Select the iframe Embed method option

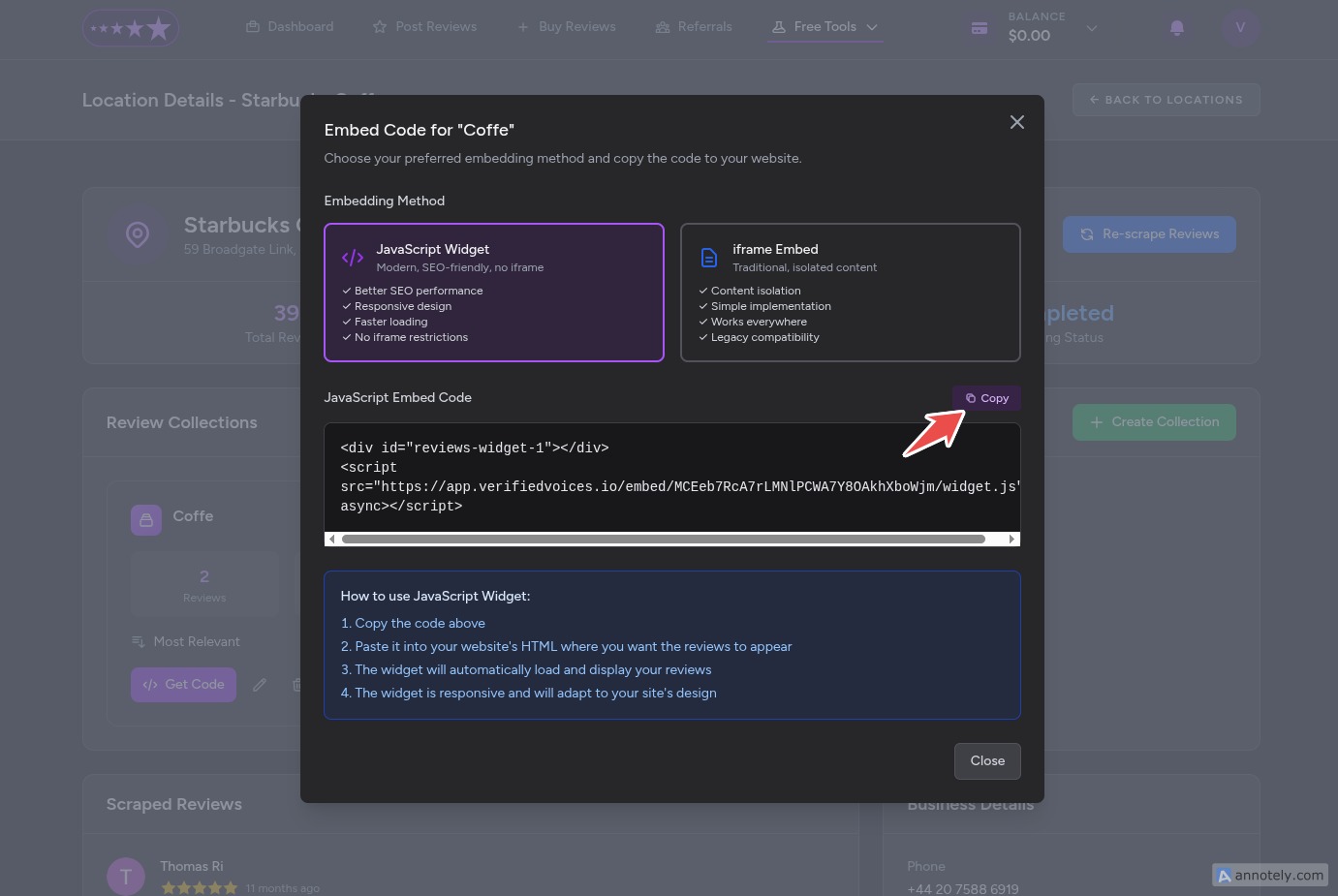850,293
